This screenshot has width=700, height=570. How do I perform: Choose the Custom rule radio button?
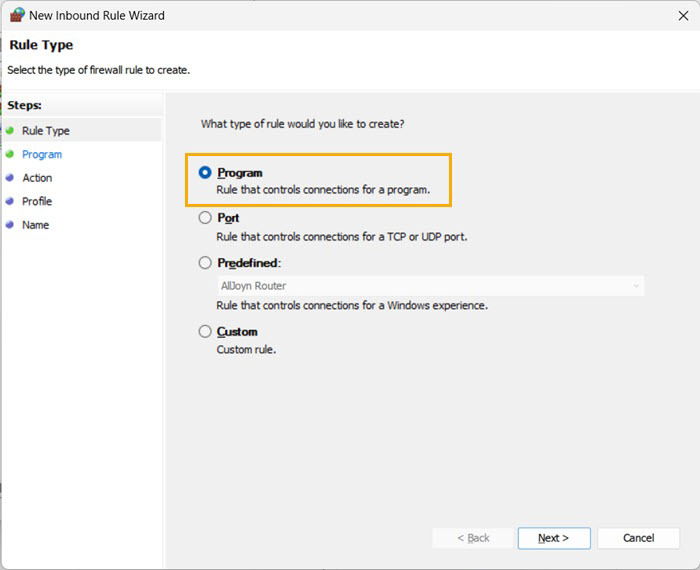coord(205,331)
